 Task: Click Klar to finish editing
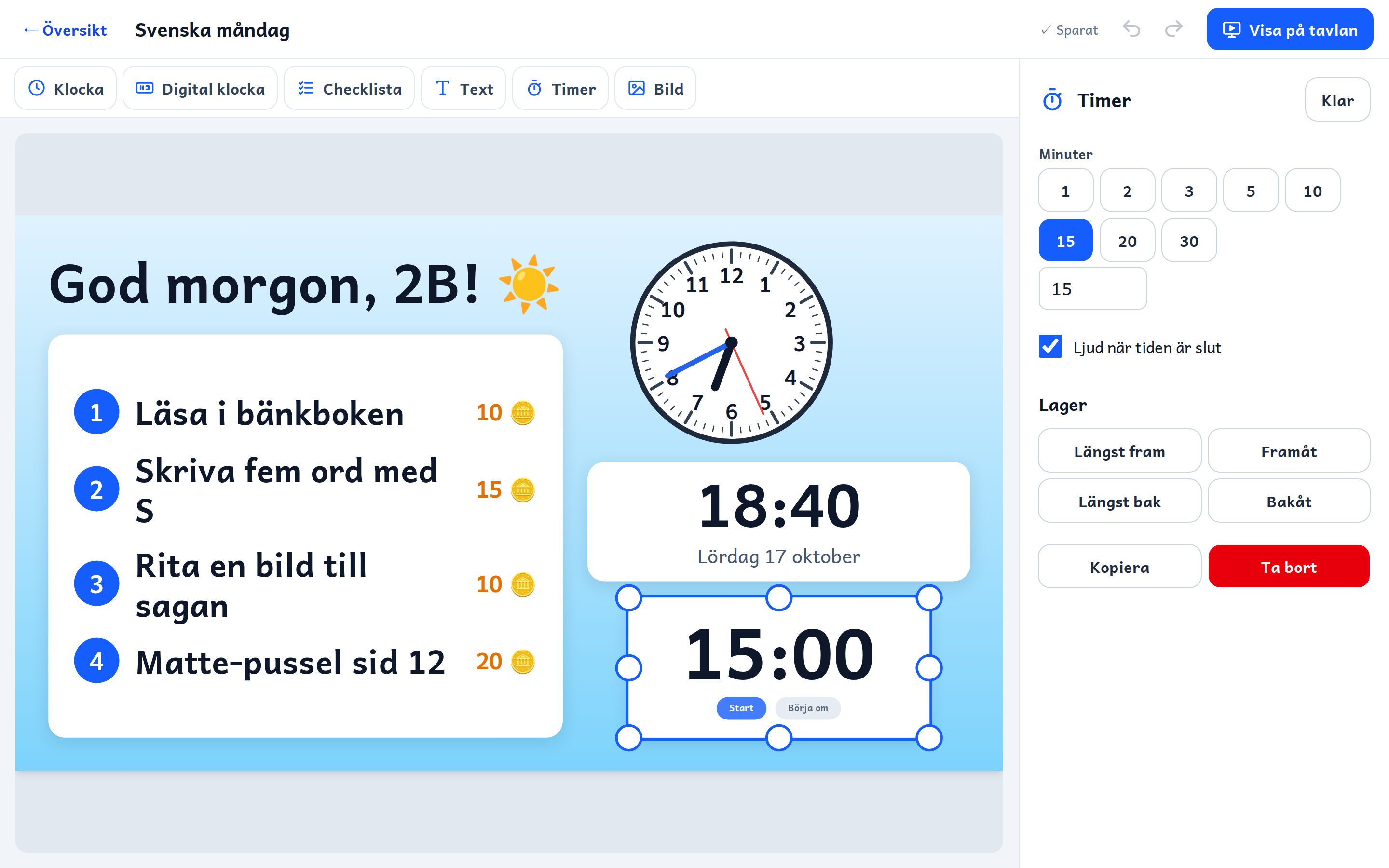pos(1337,100)
